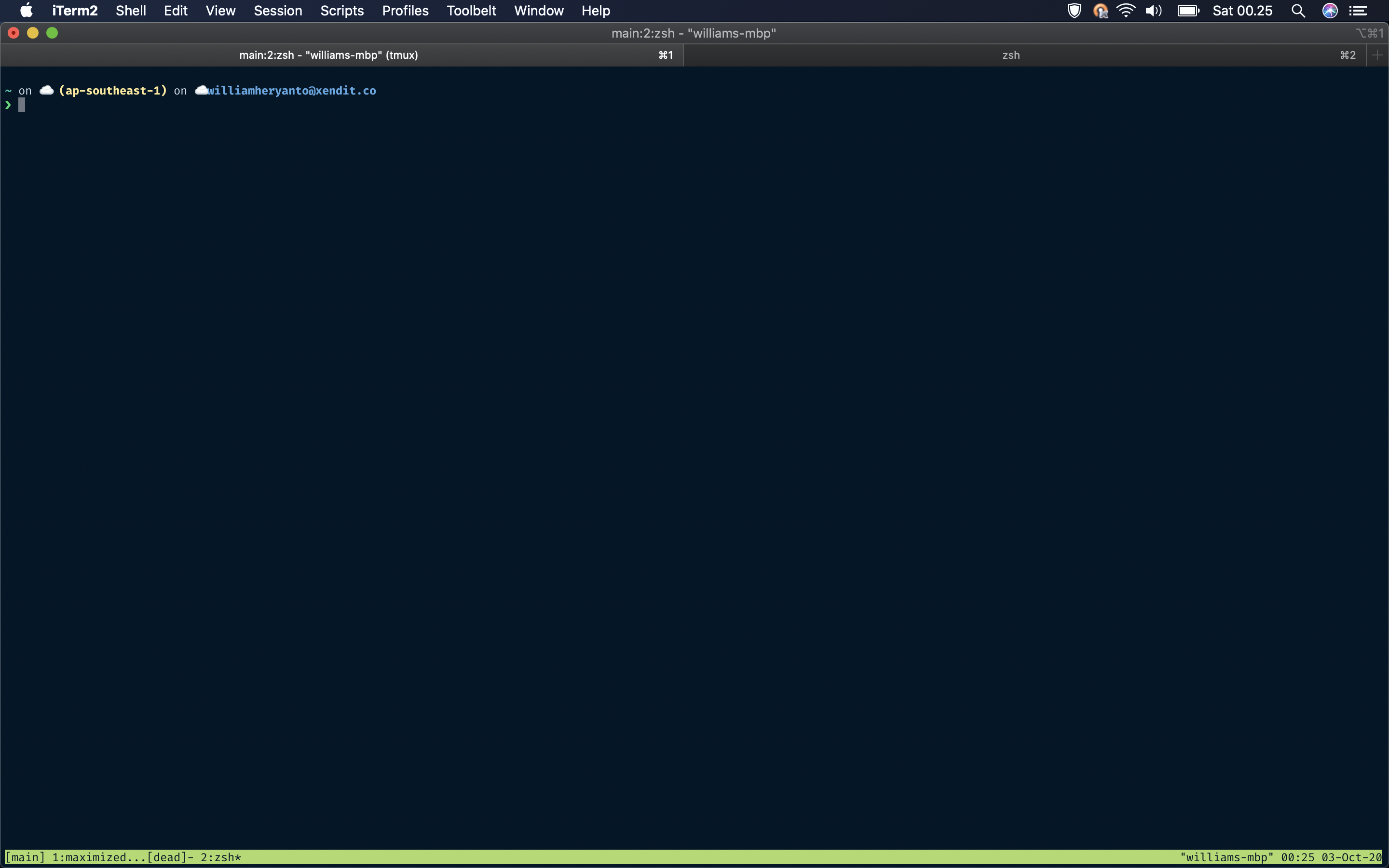Open the battery status menu
The height and width of the screenshot is (868, 1389).
click(1188, 10)
